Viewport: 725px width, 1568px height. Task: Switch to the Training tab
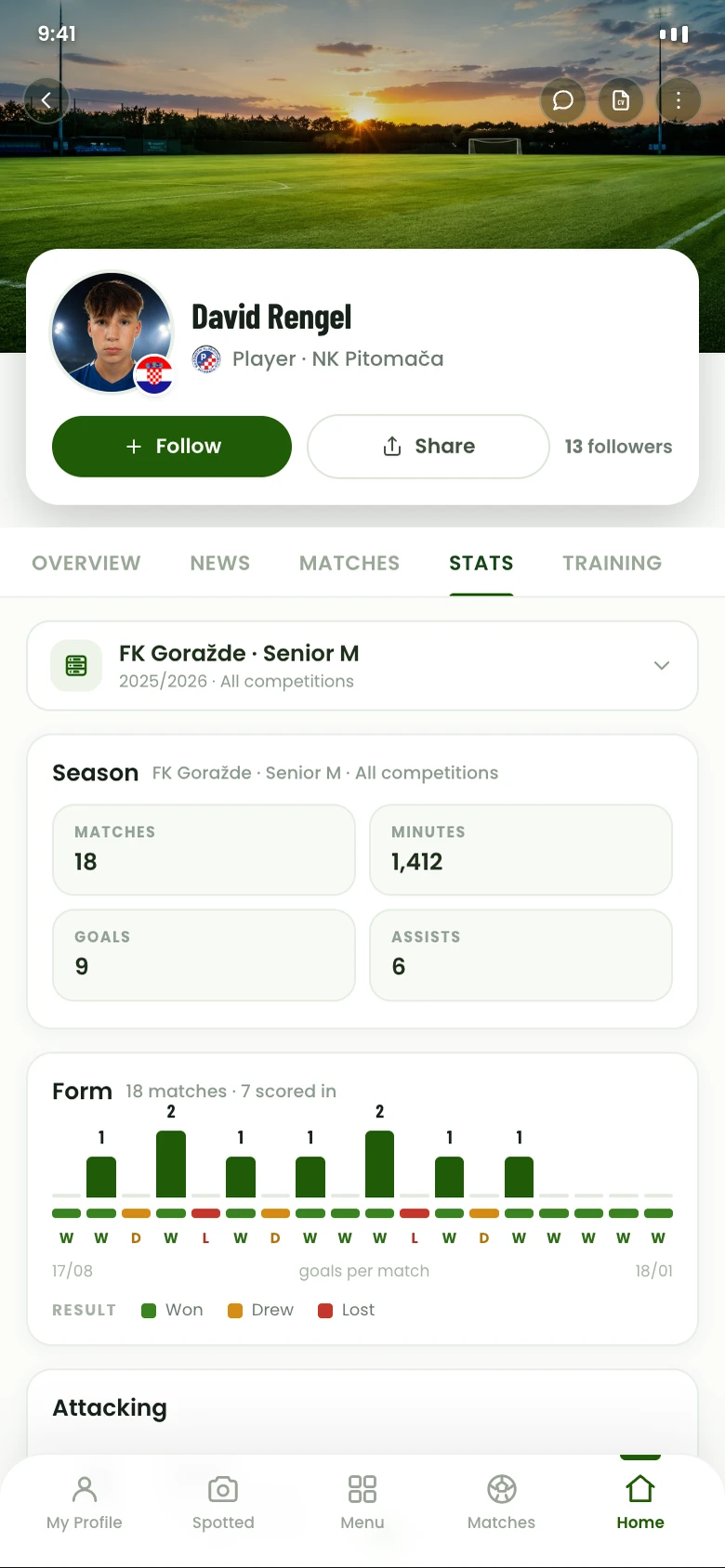[x=613, y=563]
